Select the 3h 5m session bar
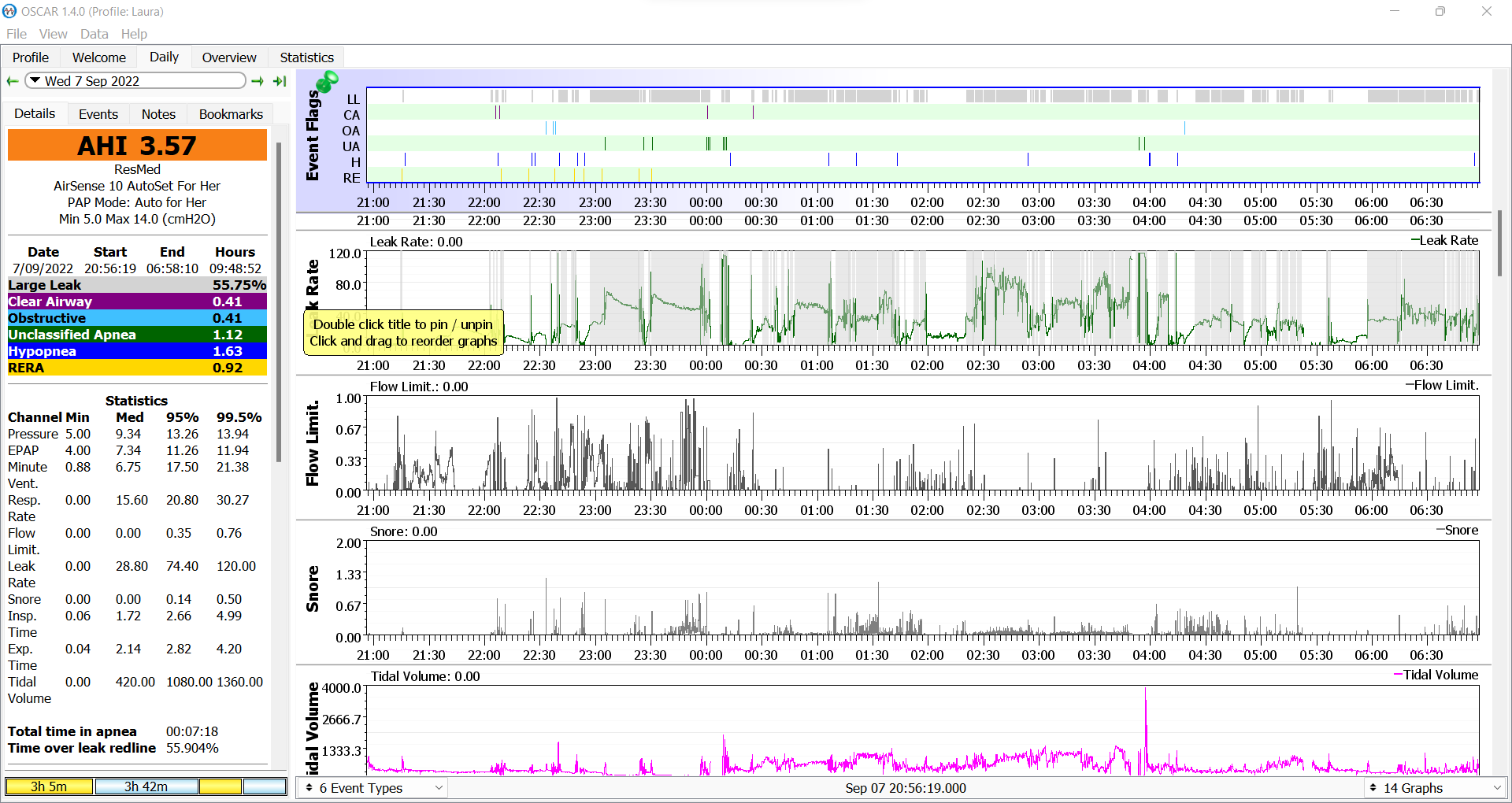Viewport: 1512px width, 803px height. (x=49, y=786)
